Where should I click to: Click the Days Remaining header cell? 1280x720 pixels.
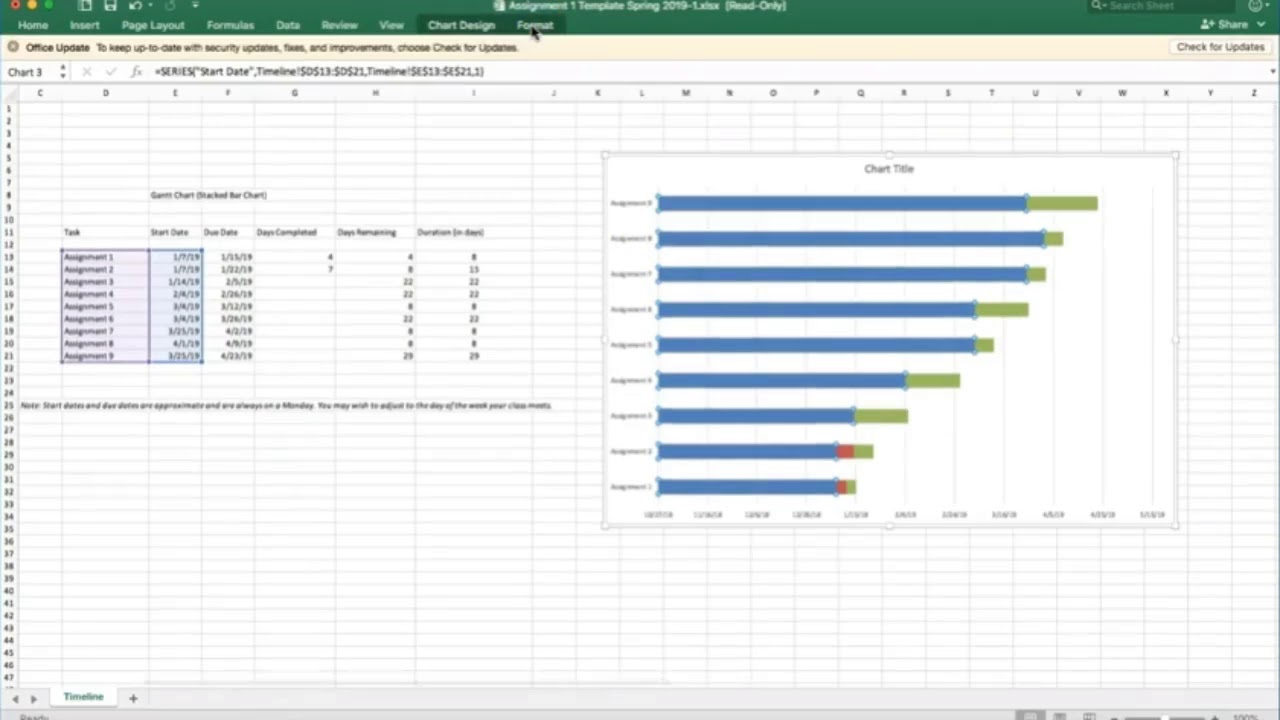pyautogui.click(x=375, y=232)
